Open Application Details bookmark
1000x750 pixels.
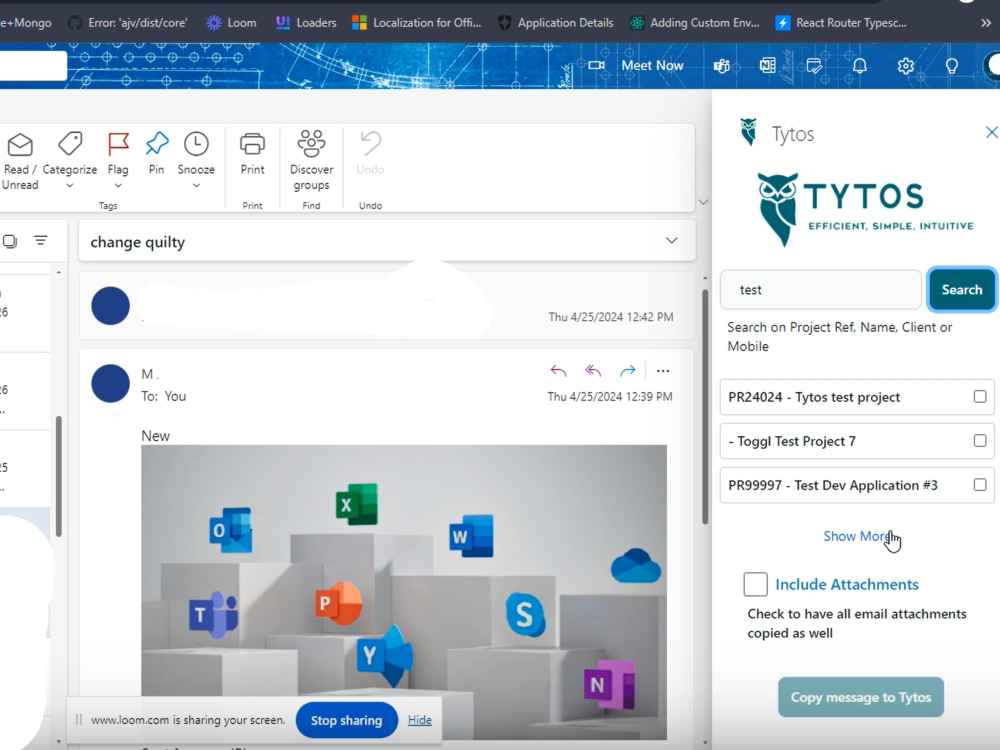point(555,23)
